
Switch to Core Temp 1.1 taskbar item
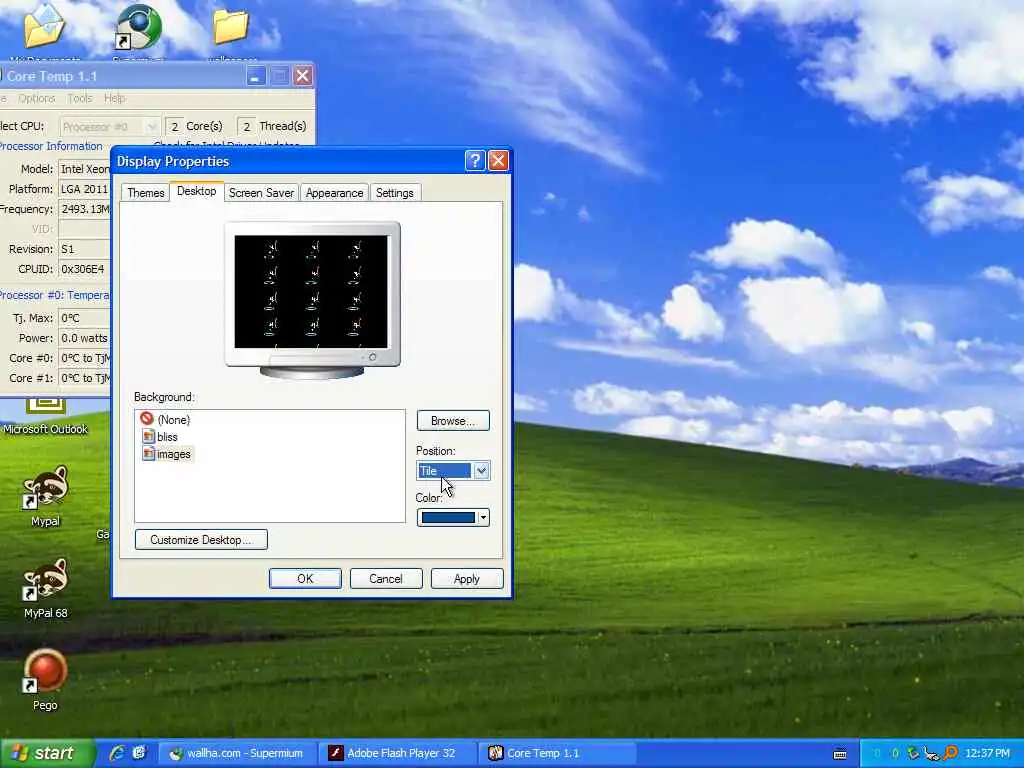pos(558,753)
